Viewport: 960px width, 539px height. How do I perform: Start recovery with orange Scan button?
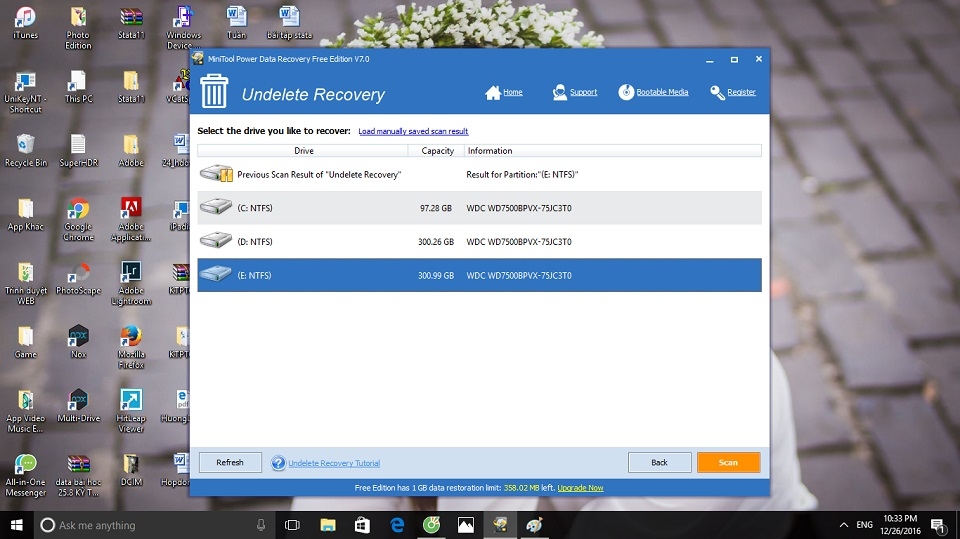click(729, 462)
